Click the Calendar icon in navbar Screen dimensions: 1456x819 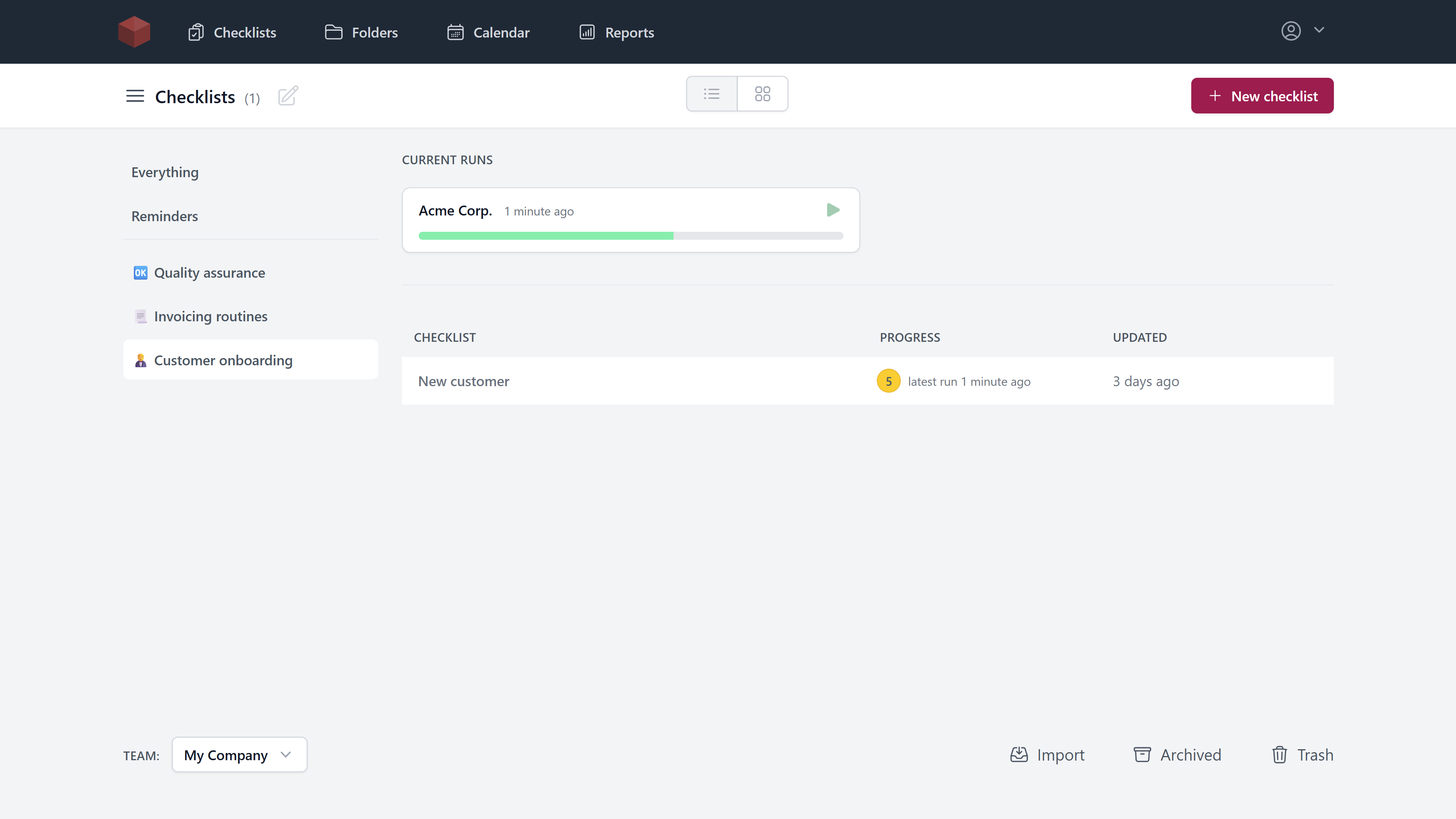(455, 32)
